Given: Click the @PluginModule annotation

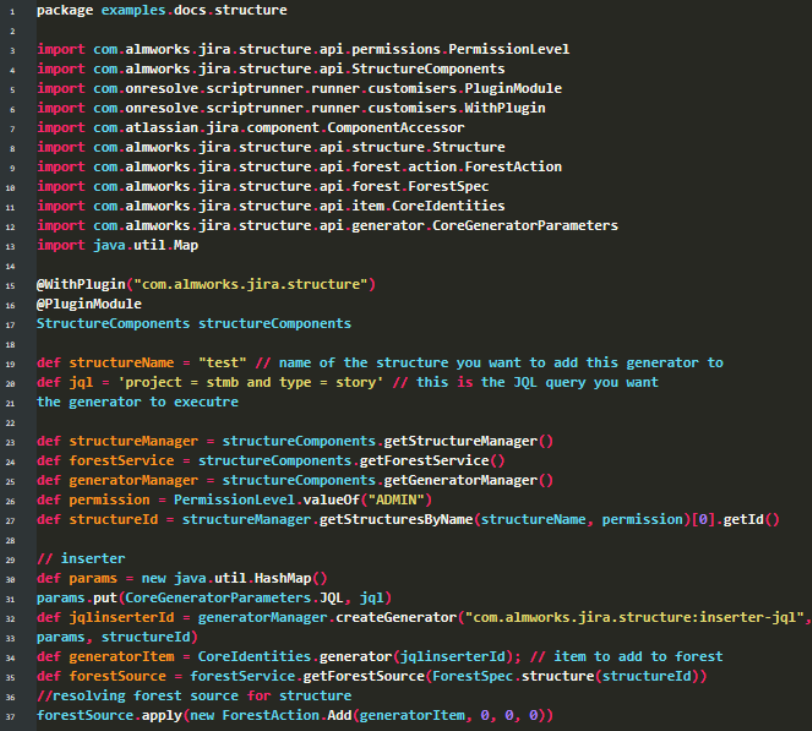Looking at the screenshot, I should coord(89,304).
